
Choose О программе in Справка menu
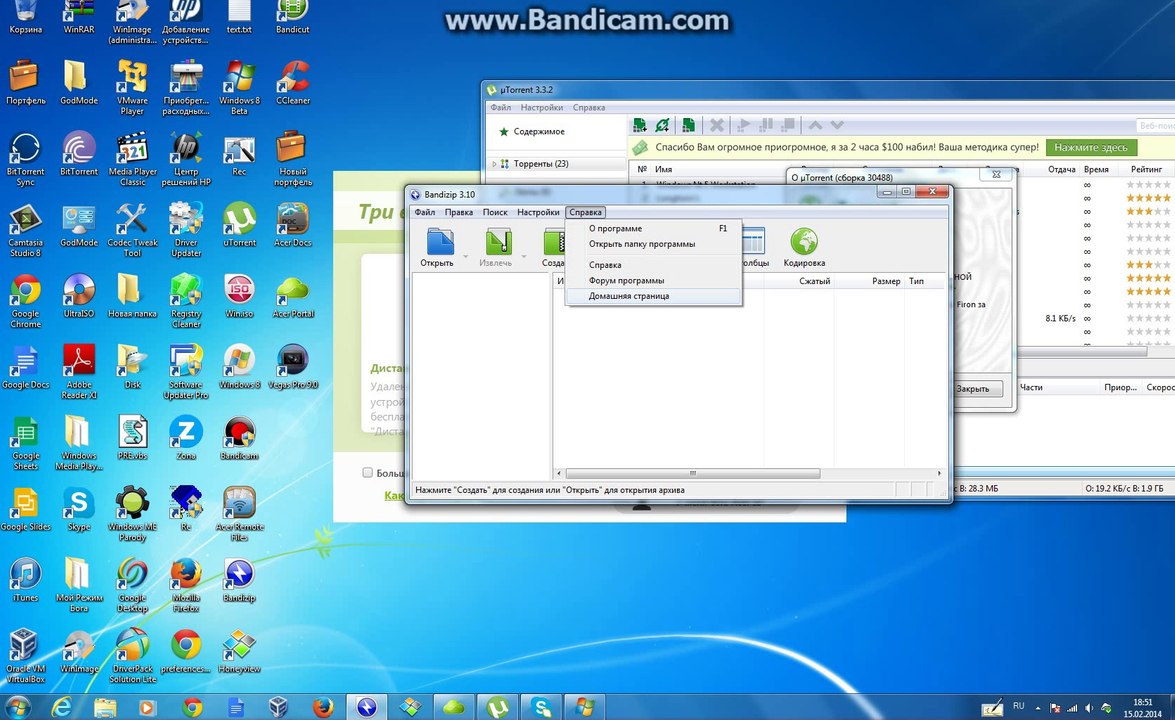(653, 229)
